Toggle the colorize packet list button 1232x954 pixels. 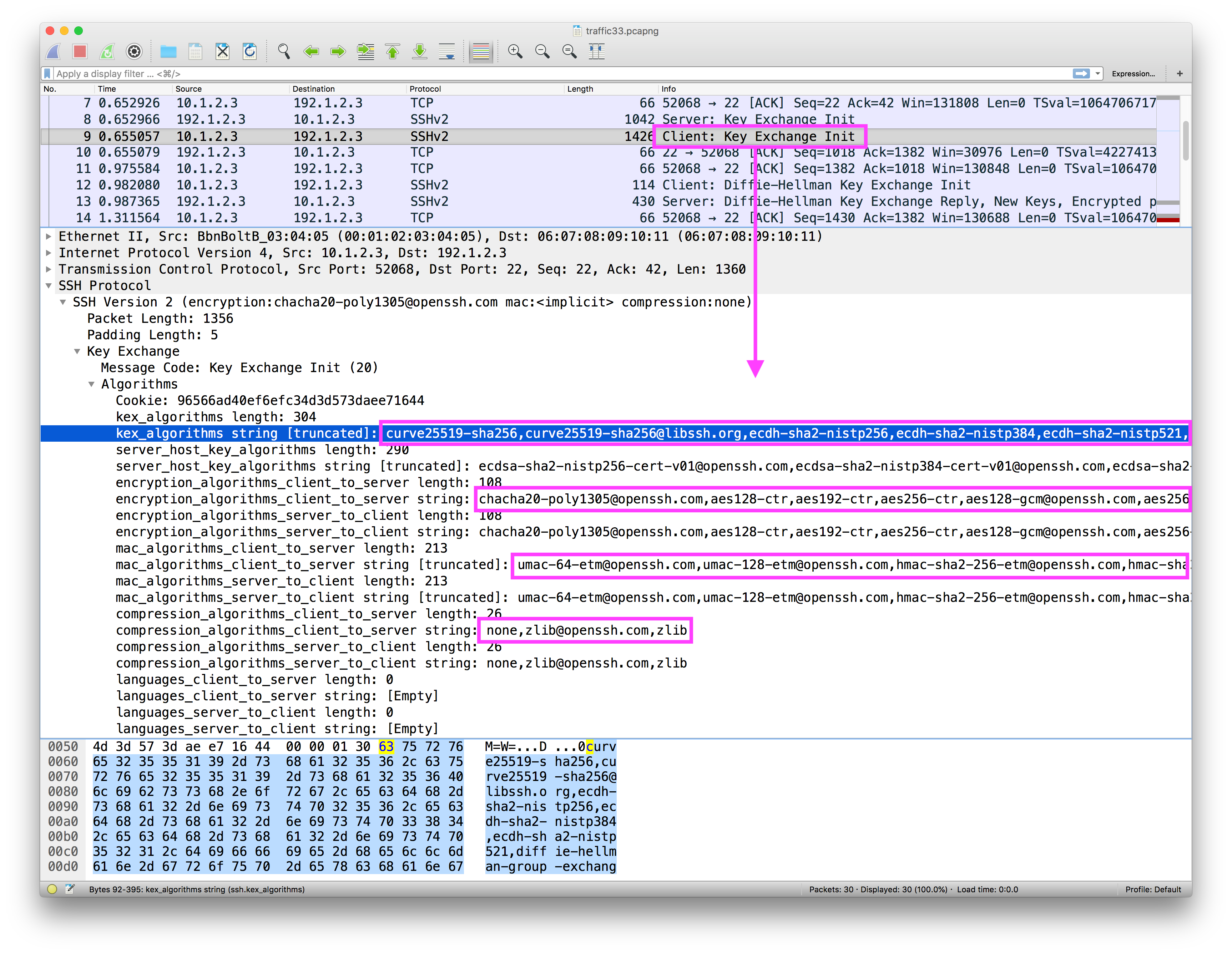(481, 52)
